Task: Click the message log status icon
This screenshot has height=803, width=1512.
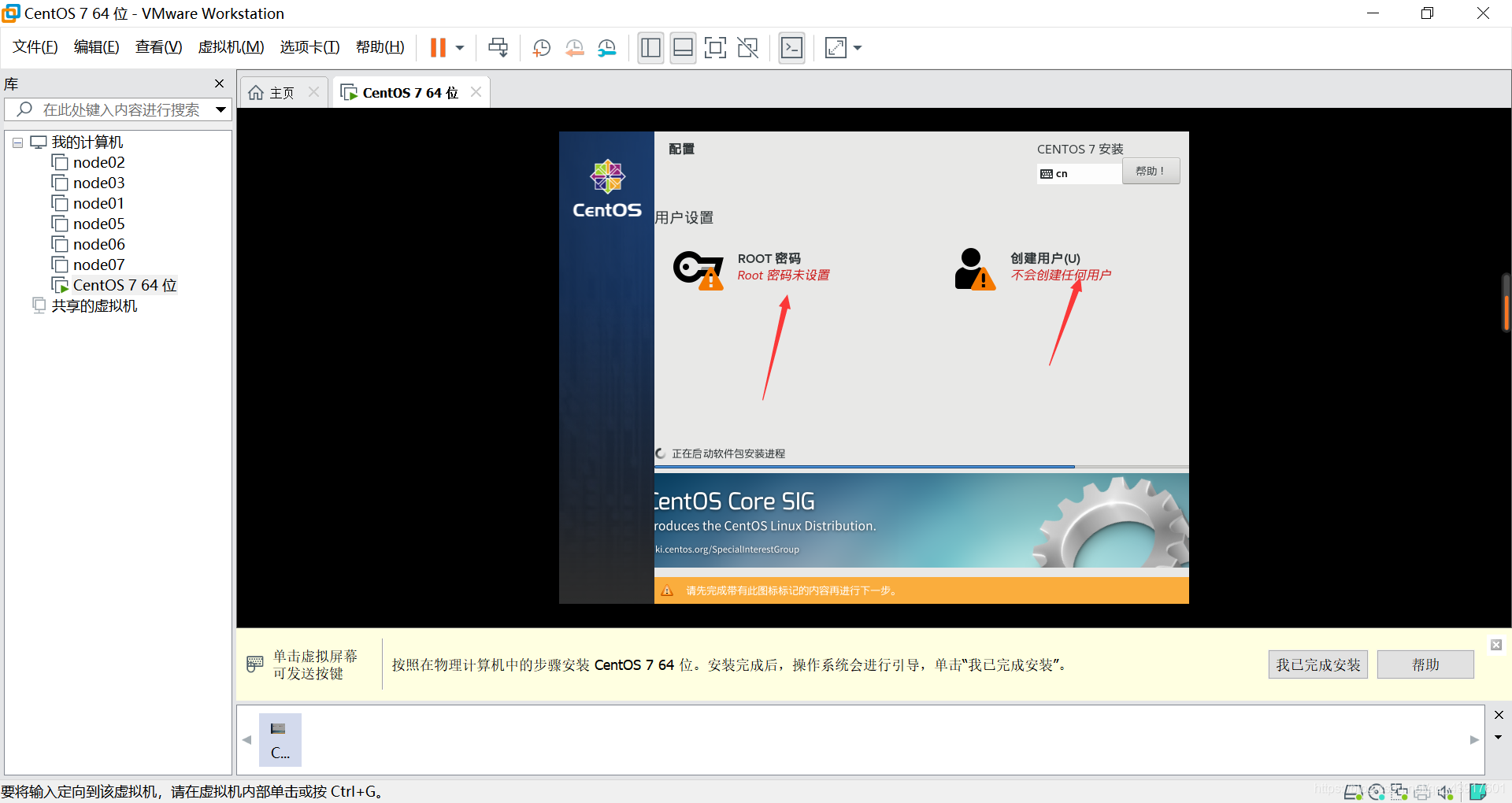Action: pyautogui.click(x=1478, y=791)
